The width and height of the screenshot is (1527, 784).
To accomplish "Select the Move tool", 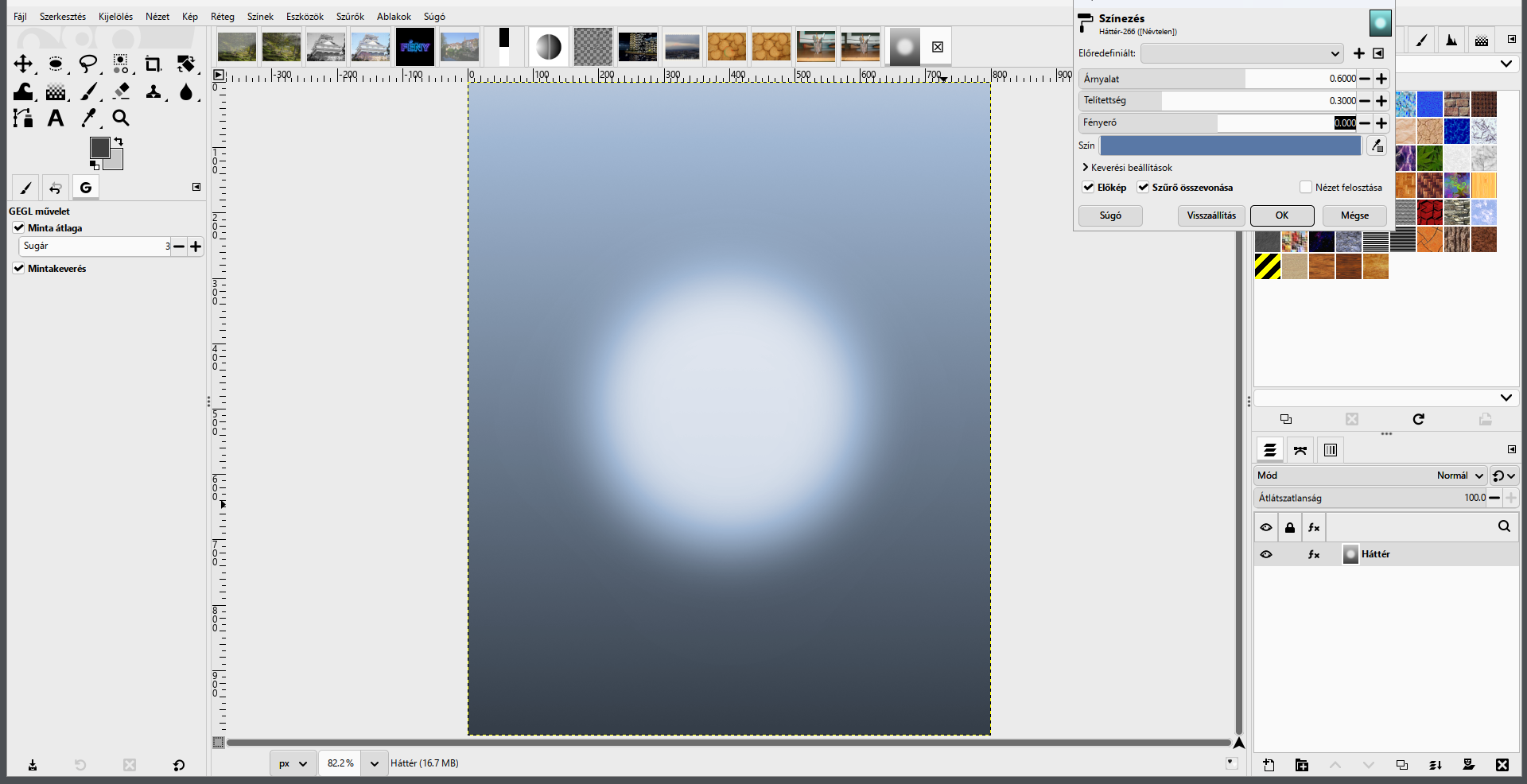I will [23, 64].
